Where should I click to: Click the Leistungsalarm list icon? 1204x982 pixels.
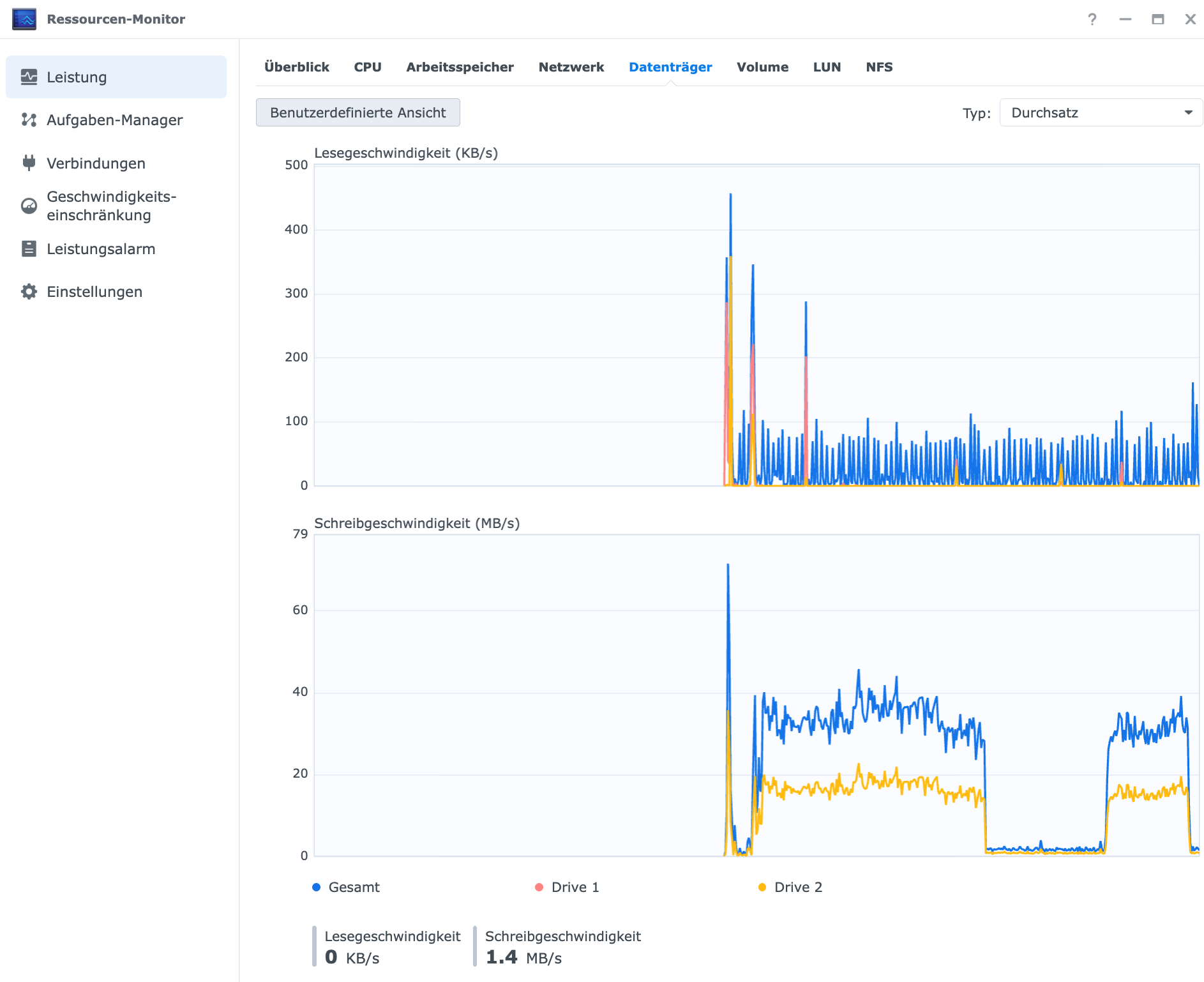click(29, 248)
